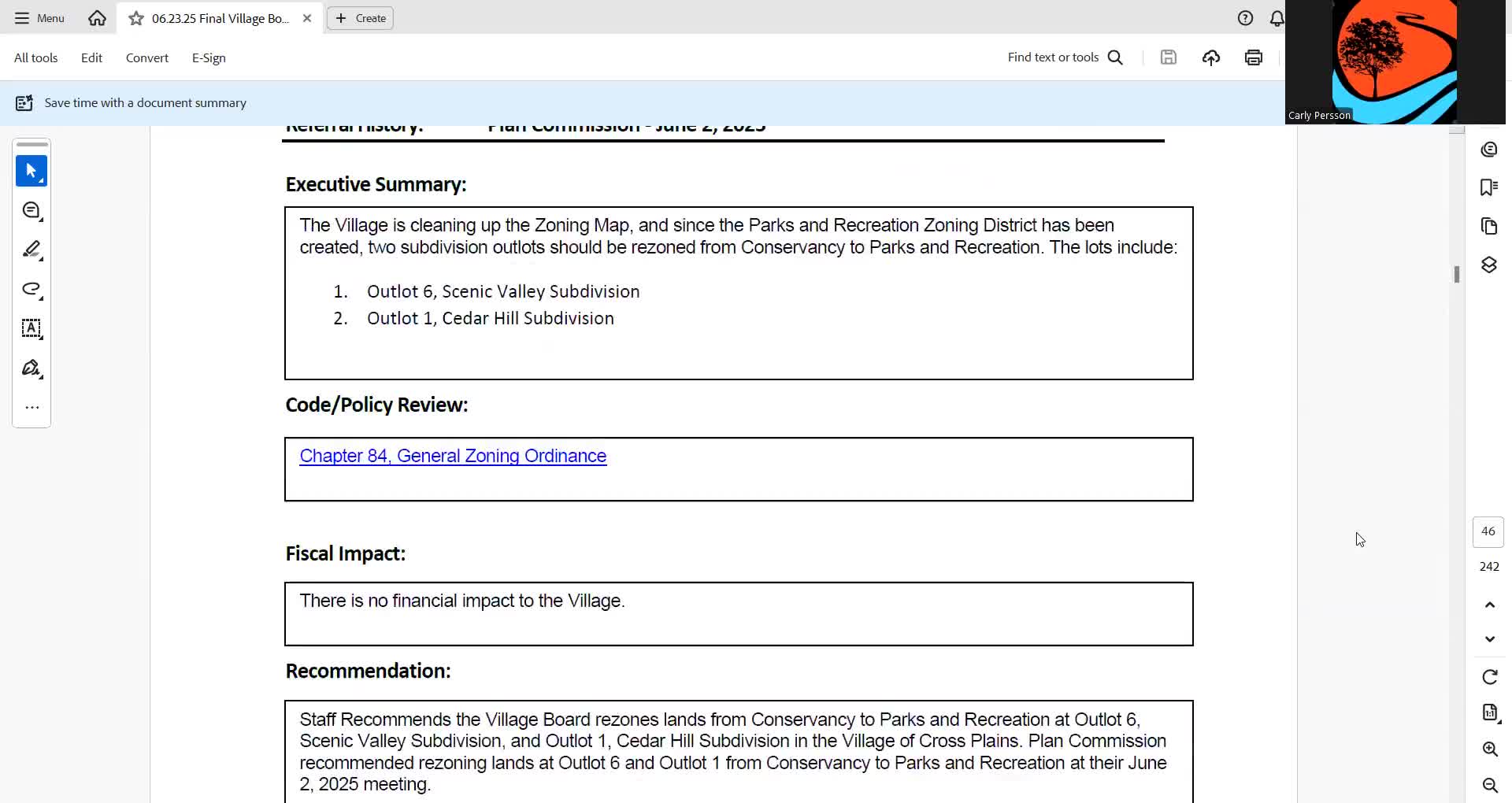Select the Add comment tool

pos(31,211)
